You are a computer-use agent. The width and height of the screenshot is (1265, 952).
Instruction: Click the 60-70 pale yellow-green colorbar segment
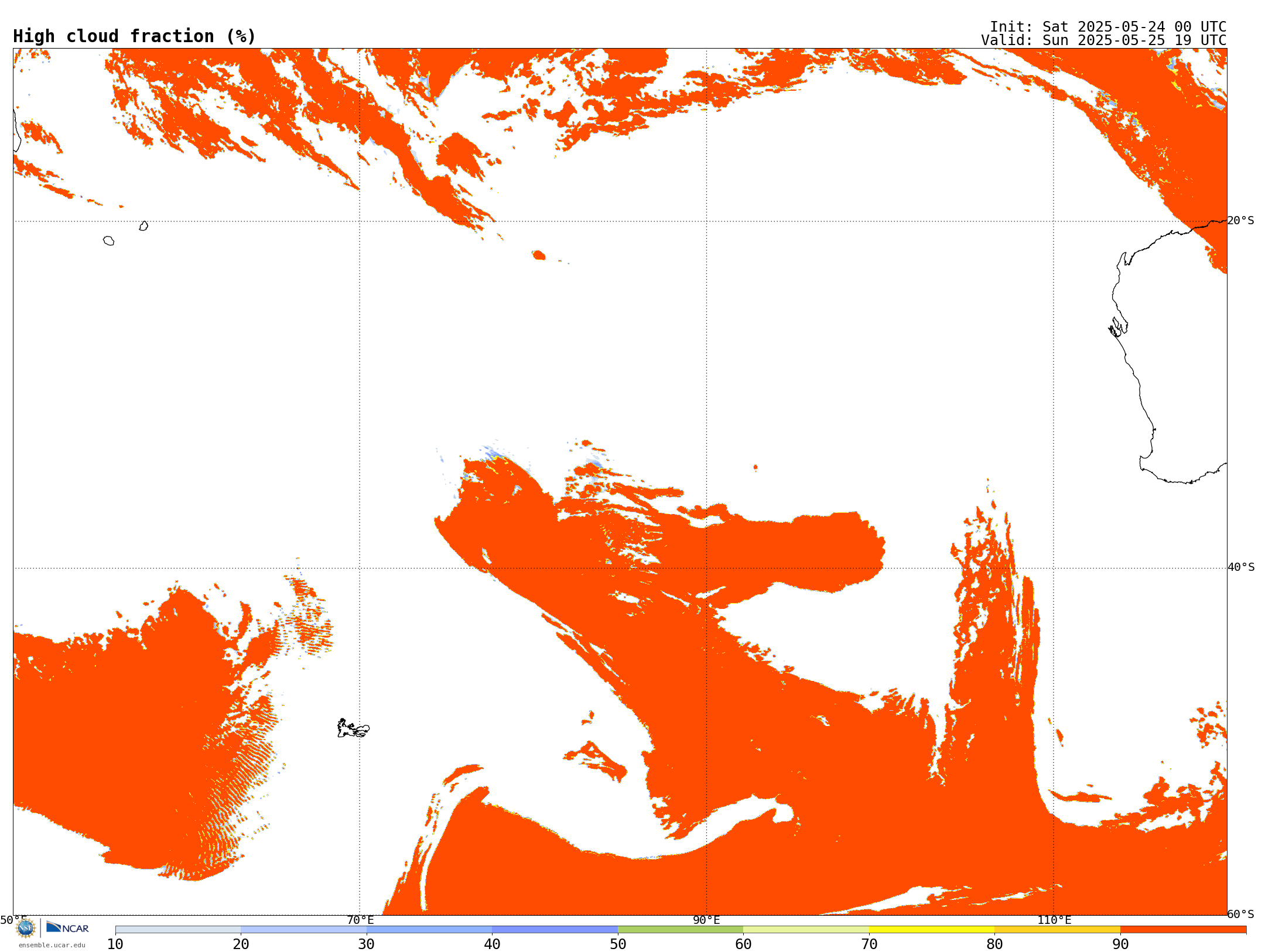click(x=806, y=930)
